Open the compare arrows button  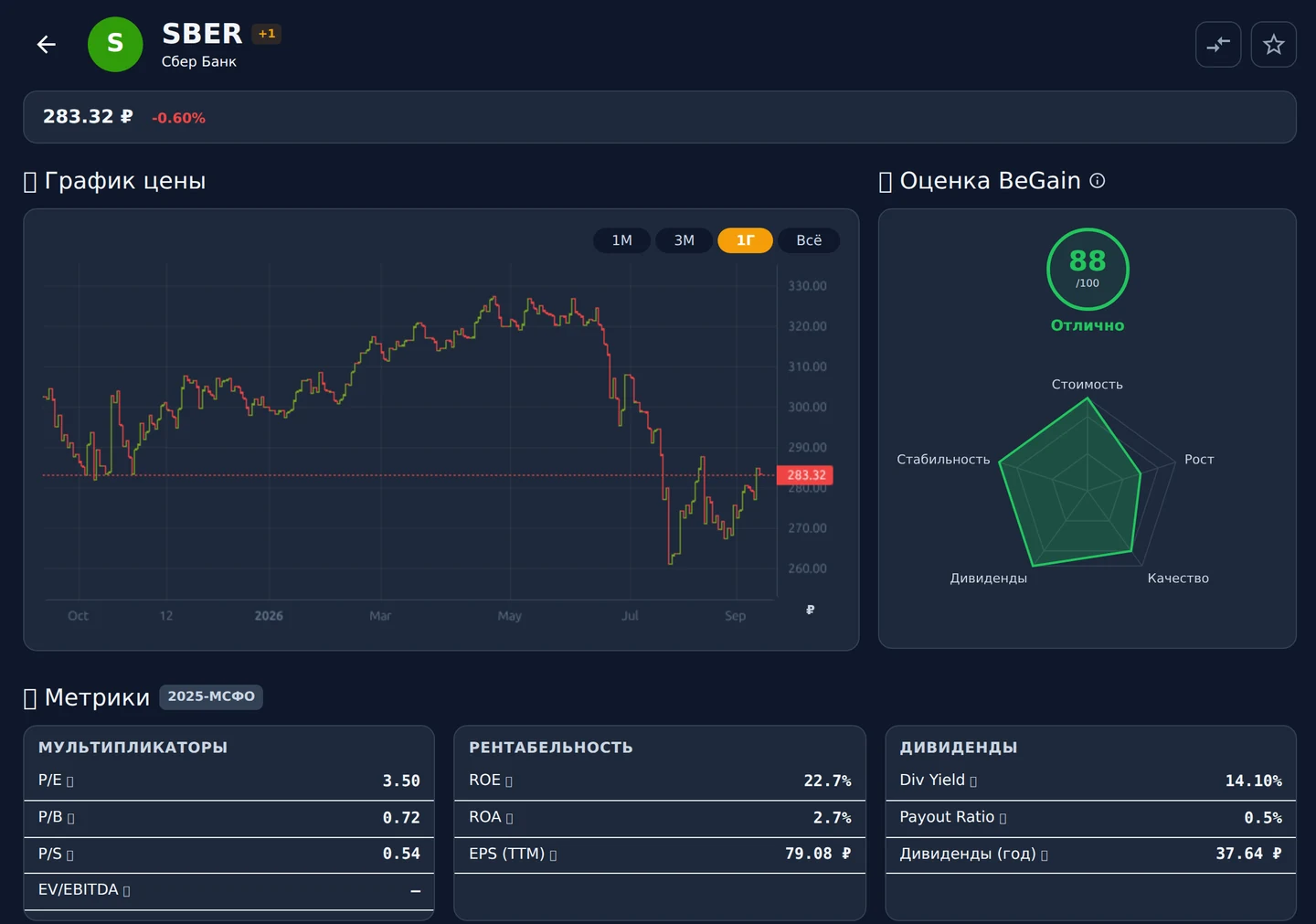click(1218, 44)
